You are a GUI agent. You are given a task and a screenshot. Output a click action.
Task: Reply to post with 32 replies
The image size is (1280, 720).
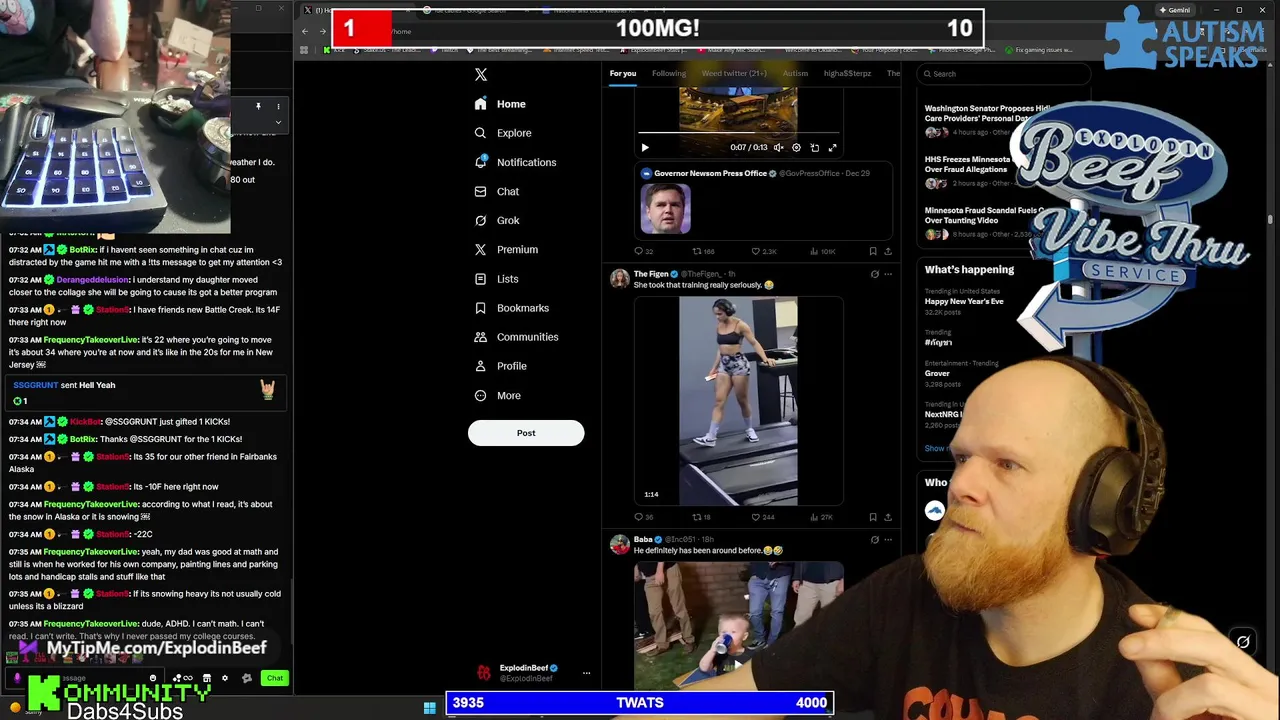click(643, 251)
